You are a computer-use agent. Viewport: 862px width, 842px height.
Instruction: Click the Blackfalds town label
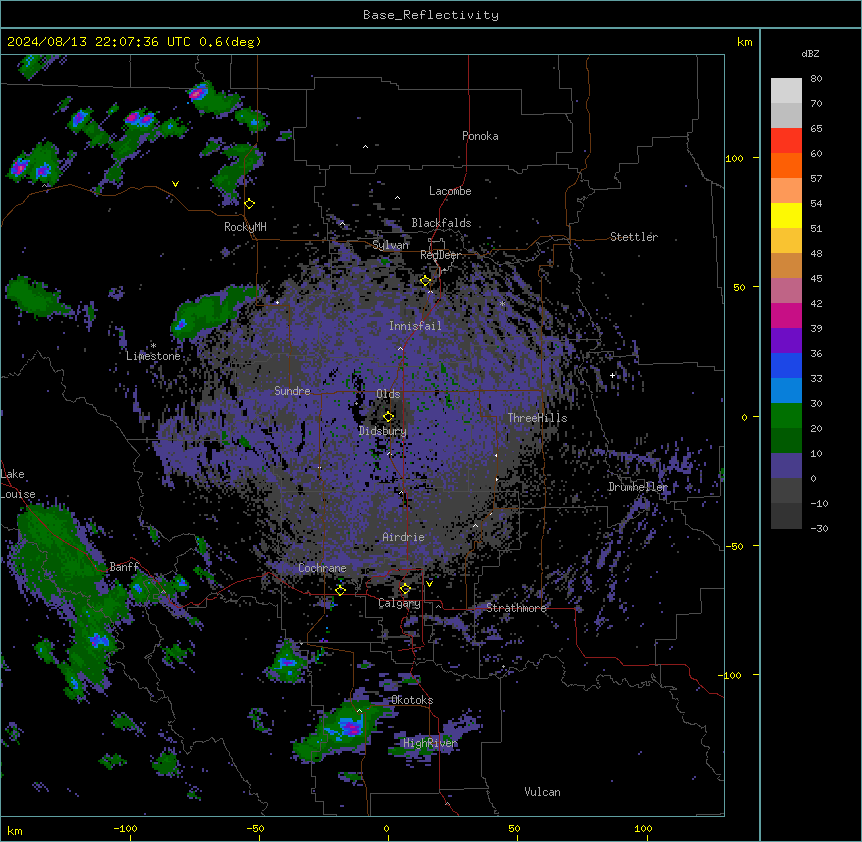click(441, 223)
